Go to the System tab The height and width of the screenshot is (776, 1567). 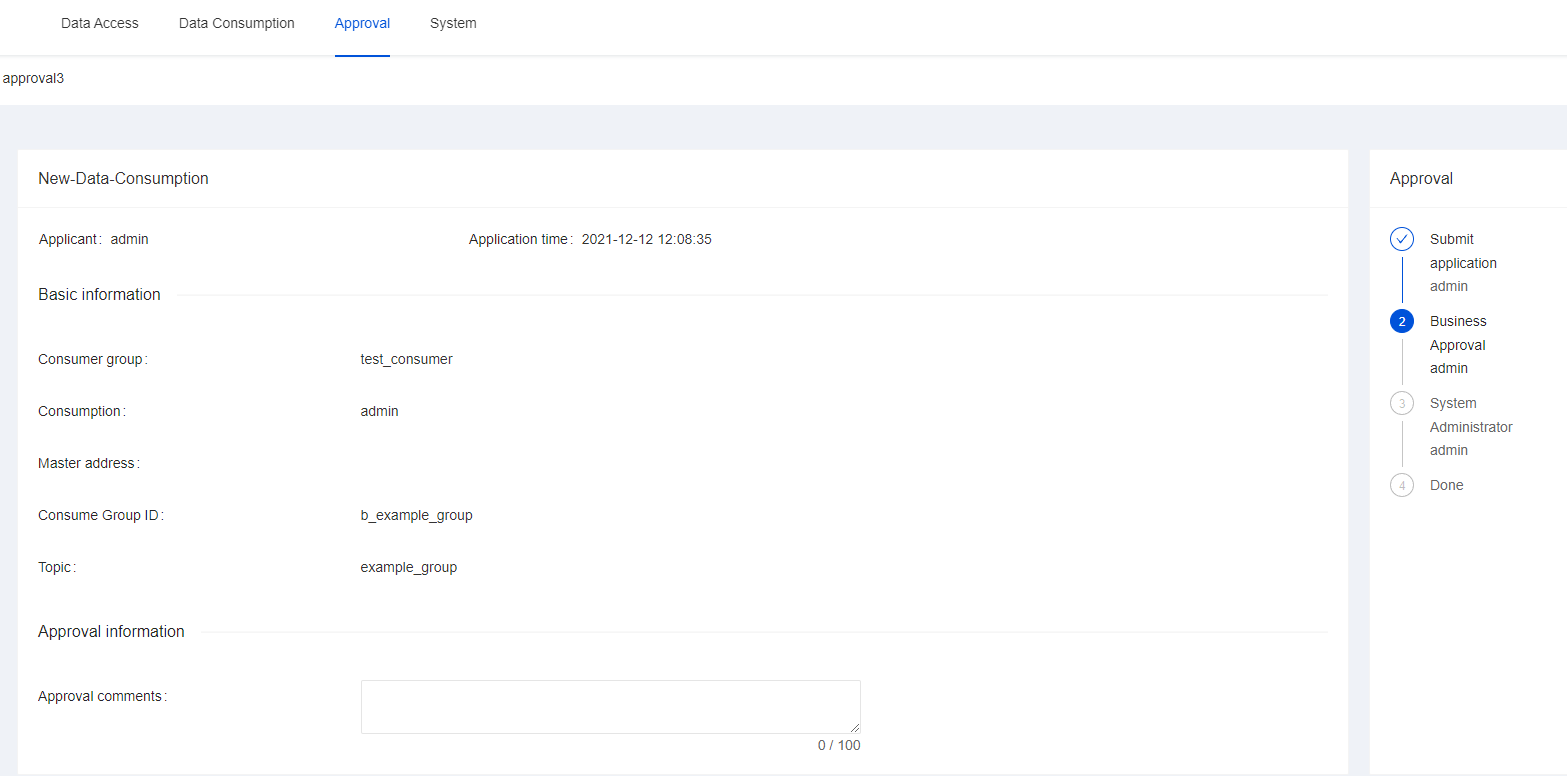(x=453, y=23)
